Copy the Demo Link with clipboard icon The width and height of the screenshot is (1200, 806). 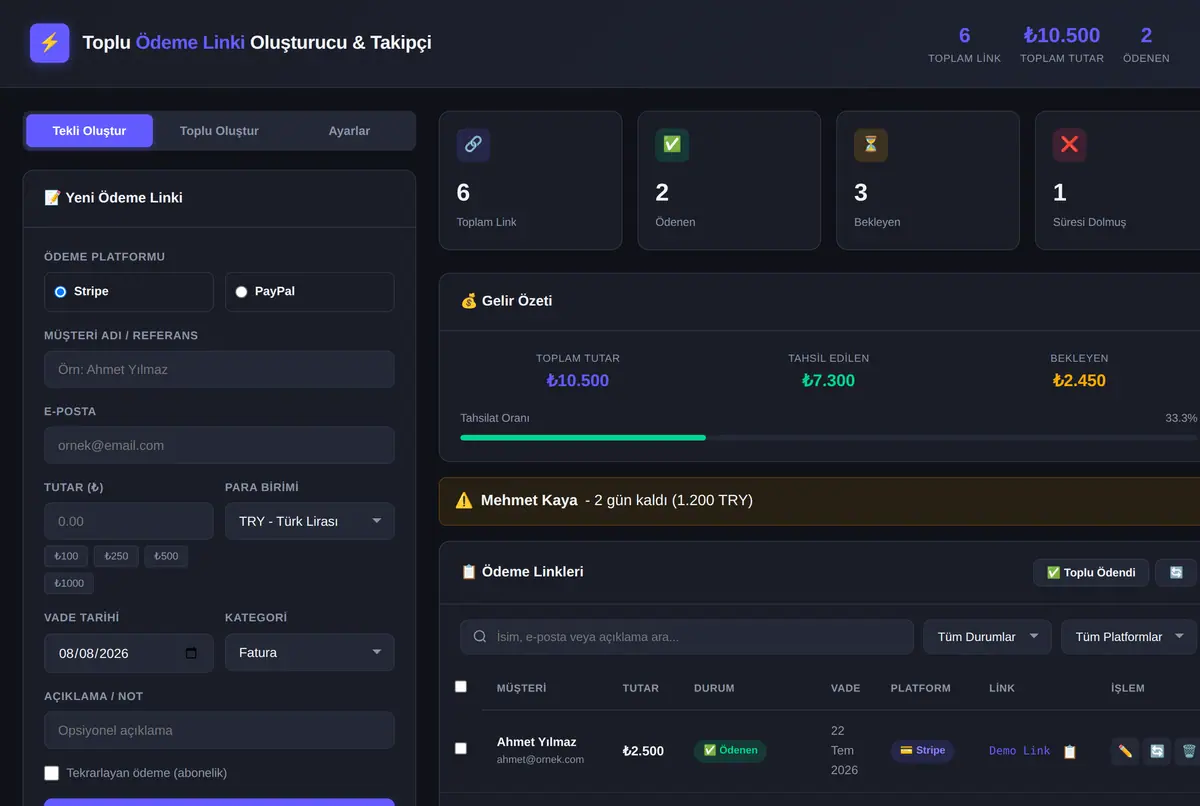coord(1070,751)
